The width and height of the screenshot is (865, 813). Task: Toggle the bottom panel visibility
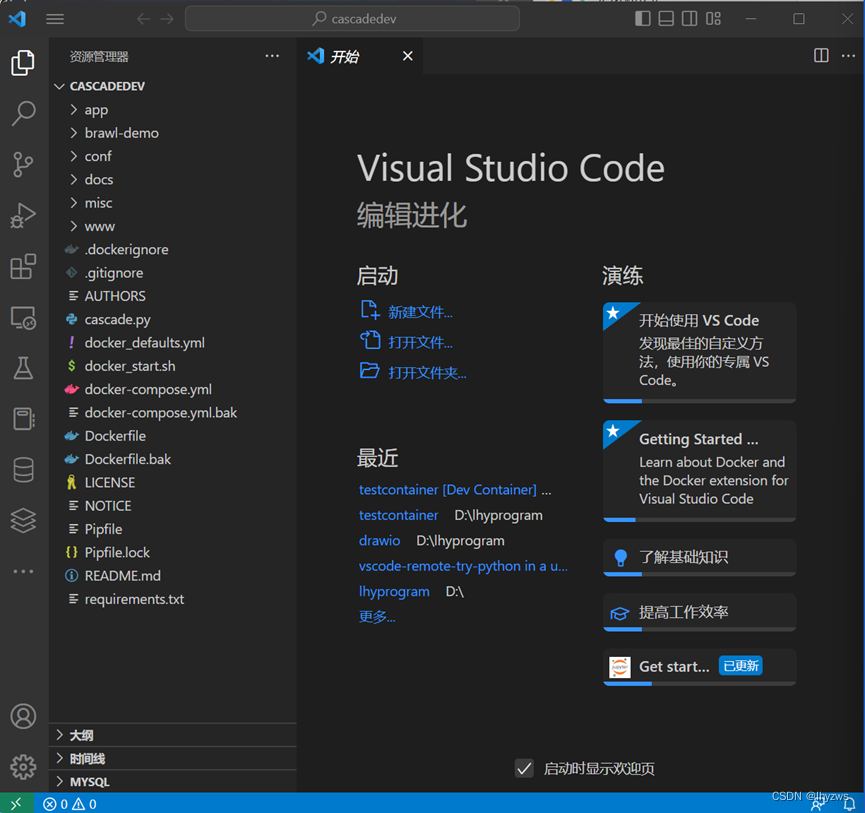tap(666, 19)
